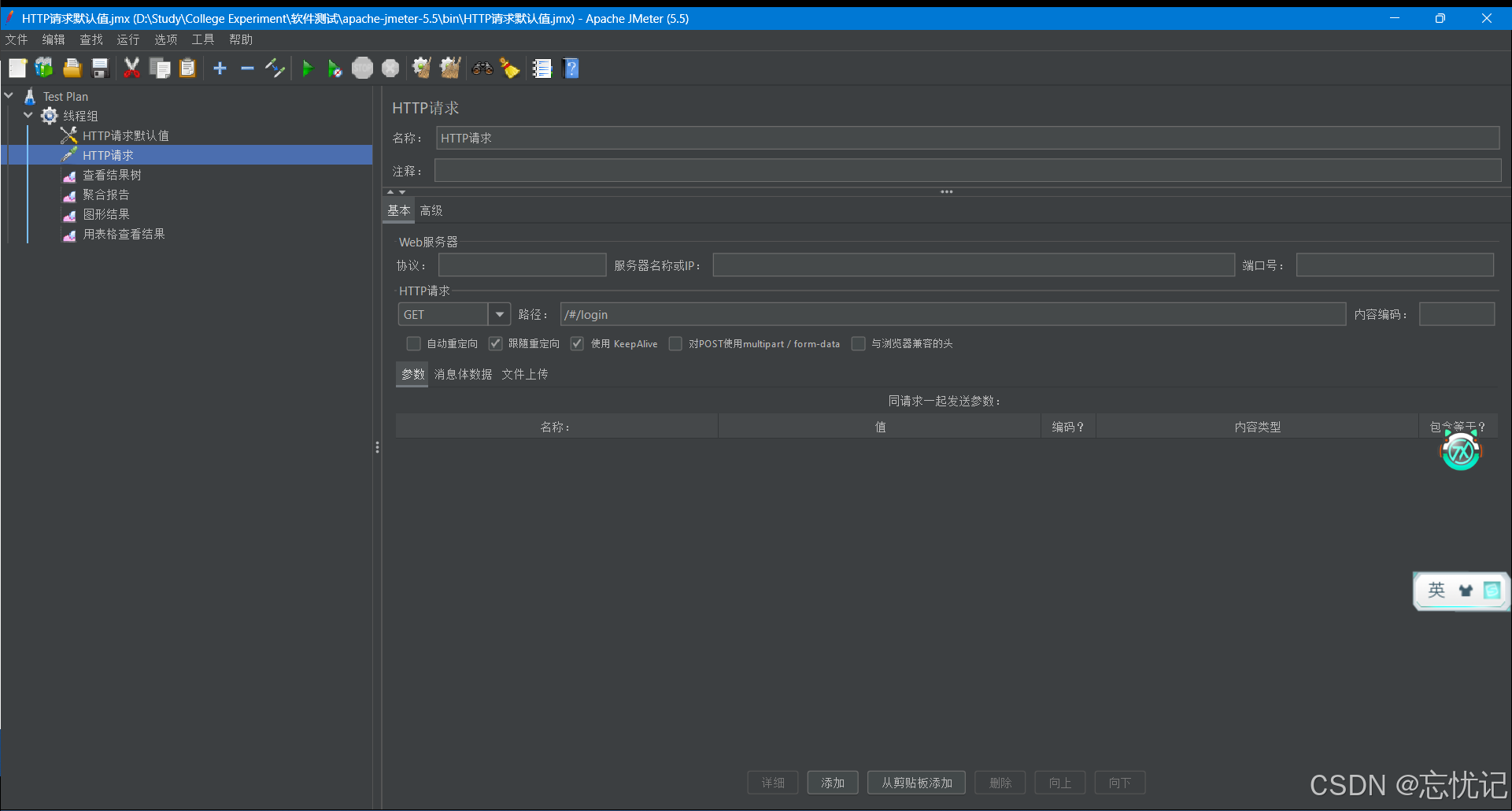The image size is (1512, 811).
Task: Select 图形结果 in the tree
Action: 105,214
